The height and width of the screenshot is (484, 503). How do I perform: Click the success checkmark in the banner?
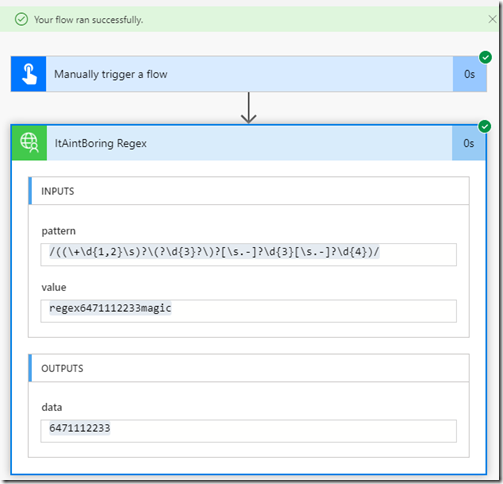pyautogui.click(x=21, y=19)
